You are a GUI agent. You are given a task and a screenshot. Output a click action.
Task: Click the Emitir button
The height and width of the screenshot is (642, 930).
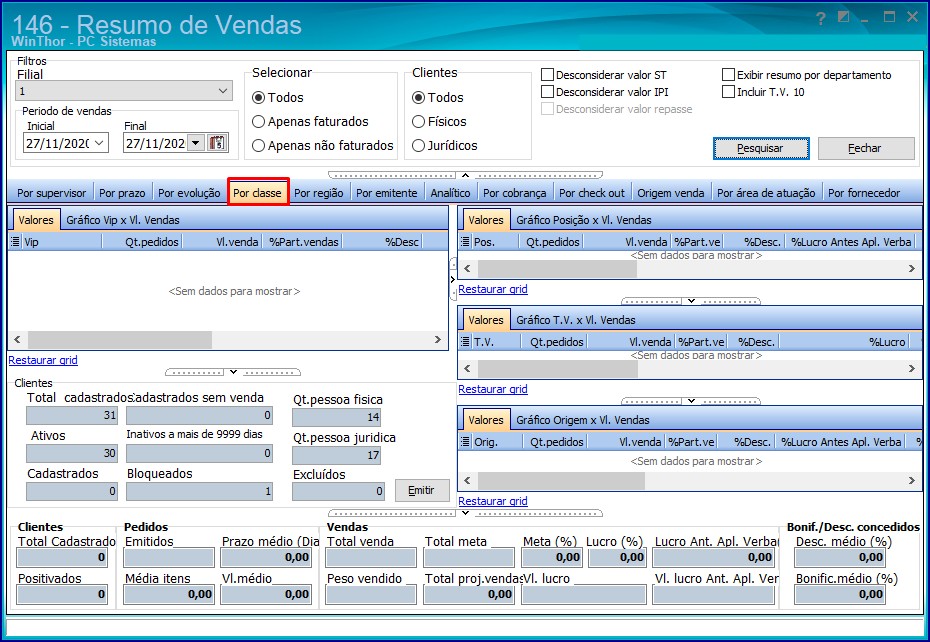(x=422, y=491)
